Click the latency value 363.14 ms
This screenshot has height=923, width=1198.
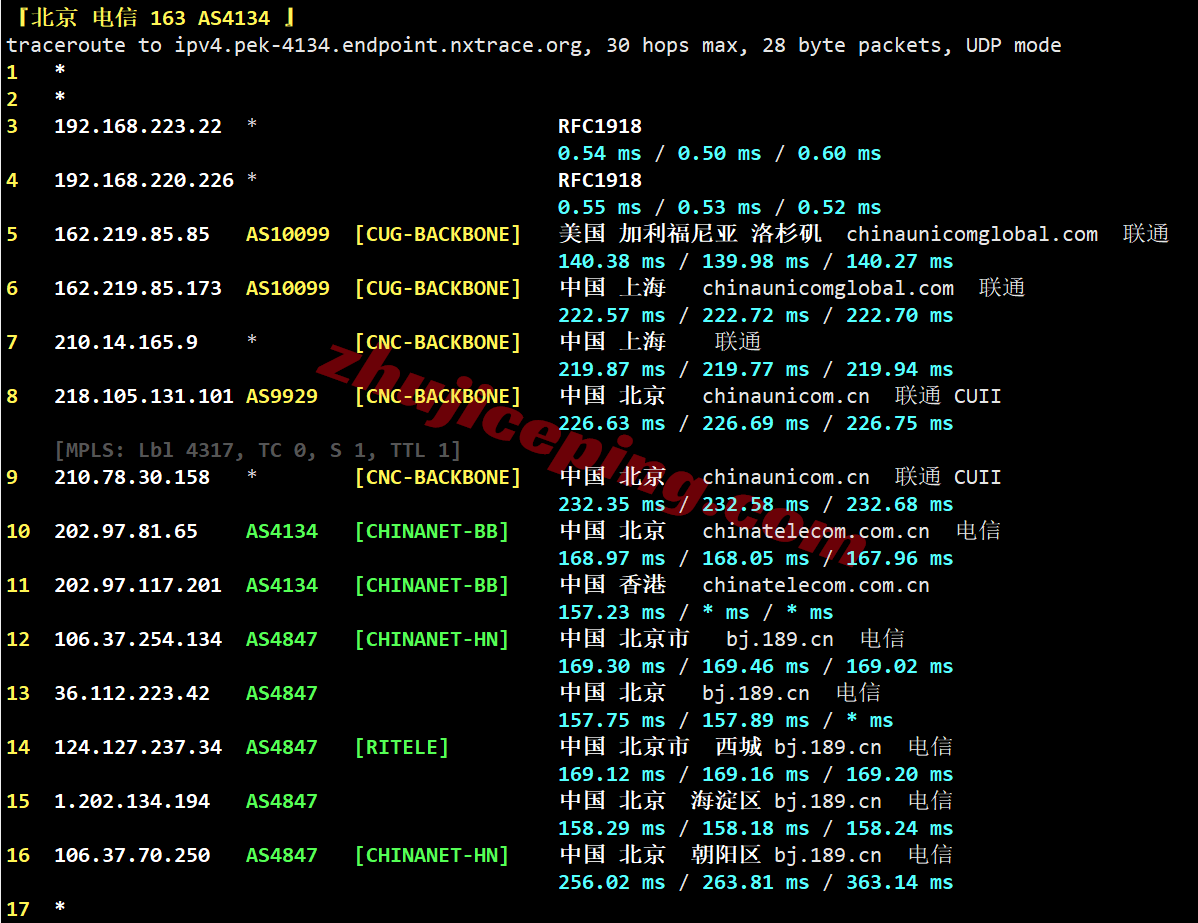(899, 883)
